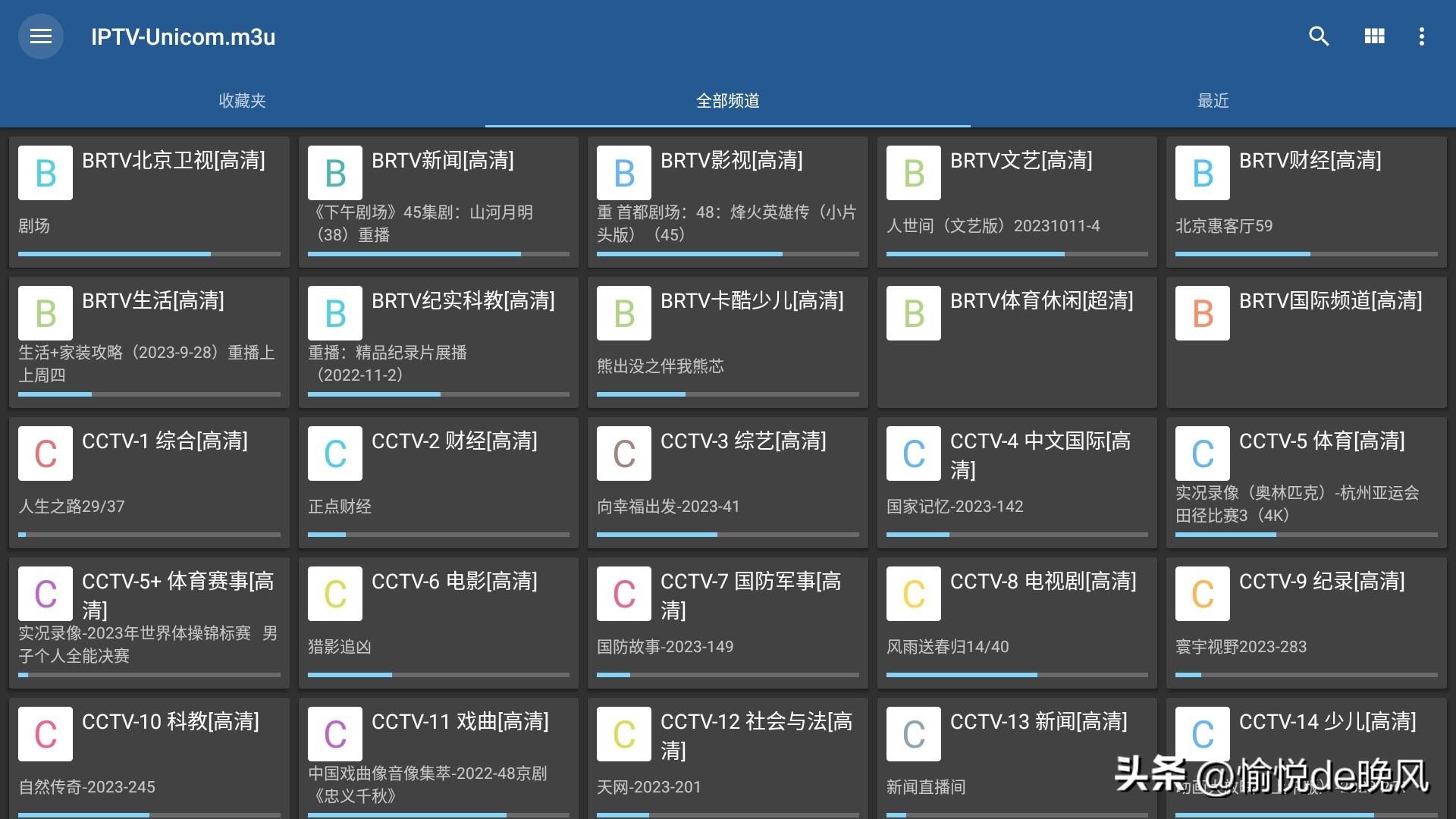Open channel title BRTV新闻[高清]
The image size is (1456, 819).
443,161
